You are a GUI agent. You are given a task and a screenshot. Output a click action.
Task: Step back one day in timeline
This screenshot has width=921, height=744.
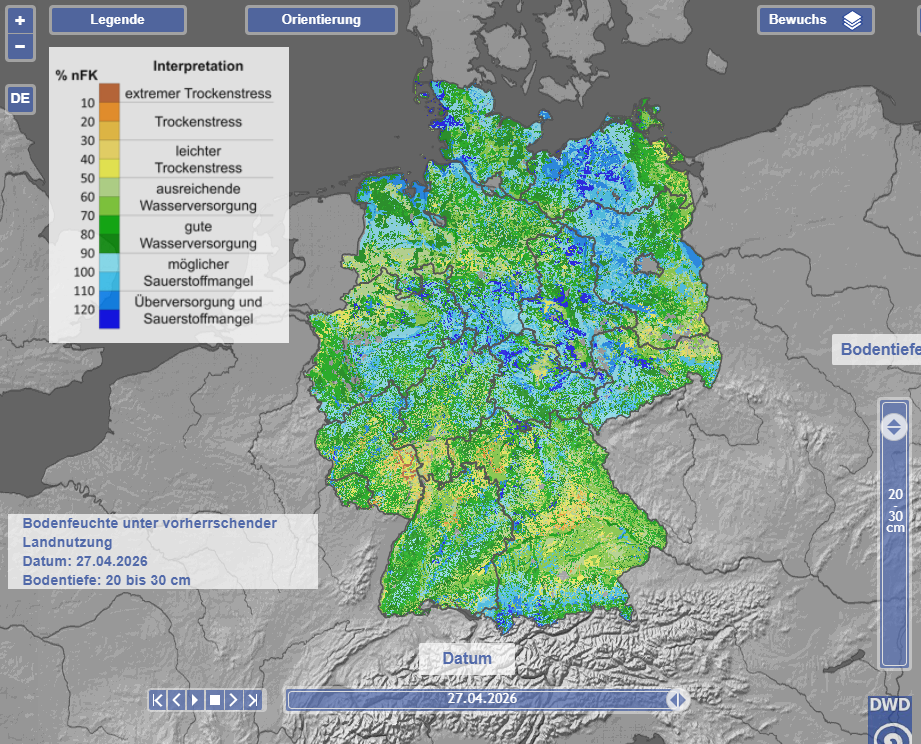(176, 700)
